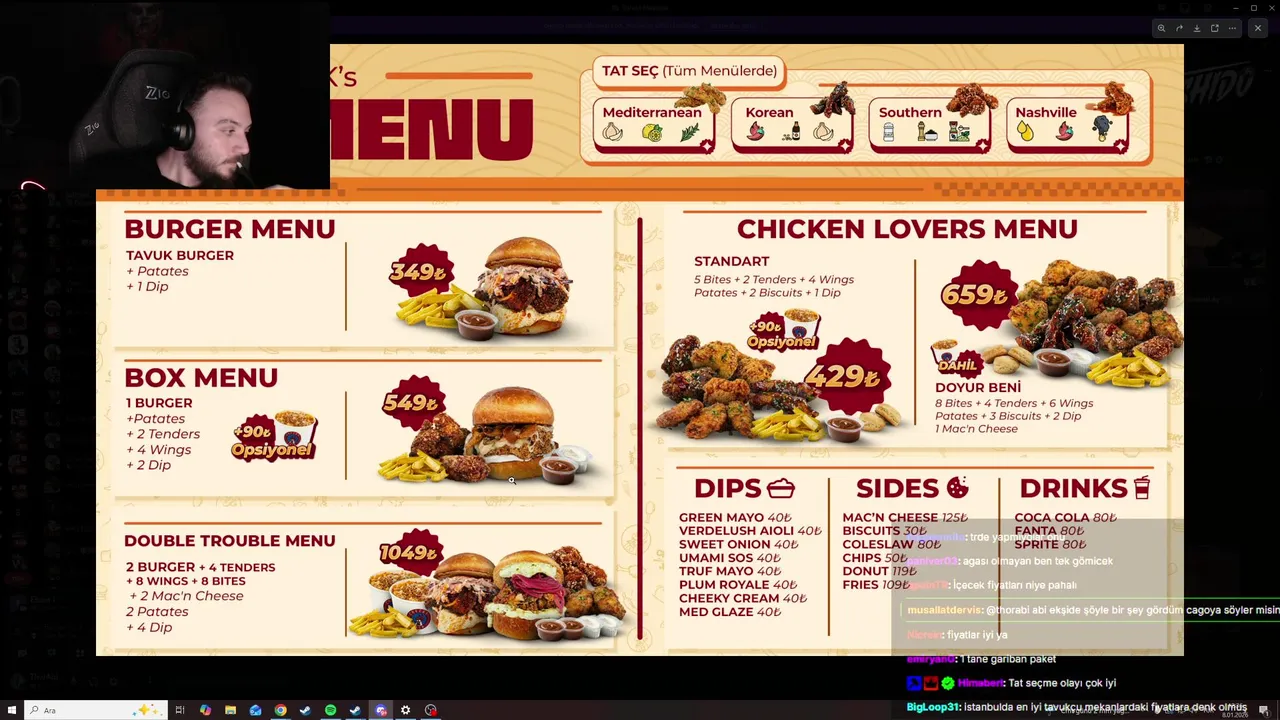The width and height of the screenshot is (1280, 720).
Task: Click the CHICKEN LOVERS MENU heading
Action: tap(907, 229)
